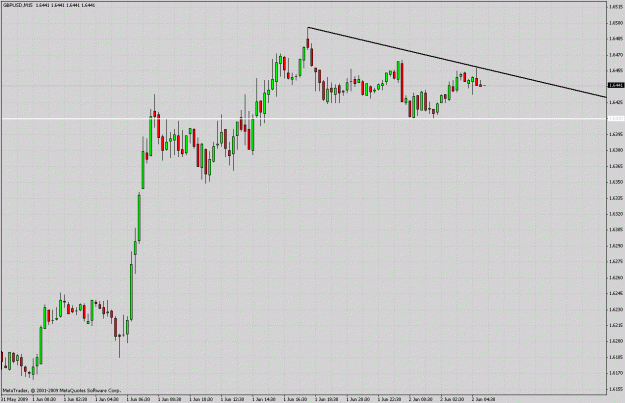Click the 2 Jun 04:30 time label
625x403 pixels.
tap(483, 399)
